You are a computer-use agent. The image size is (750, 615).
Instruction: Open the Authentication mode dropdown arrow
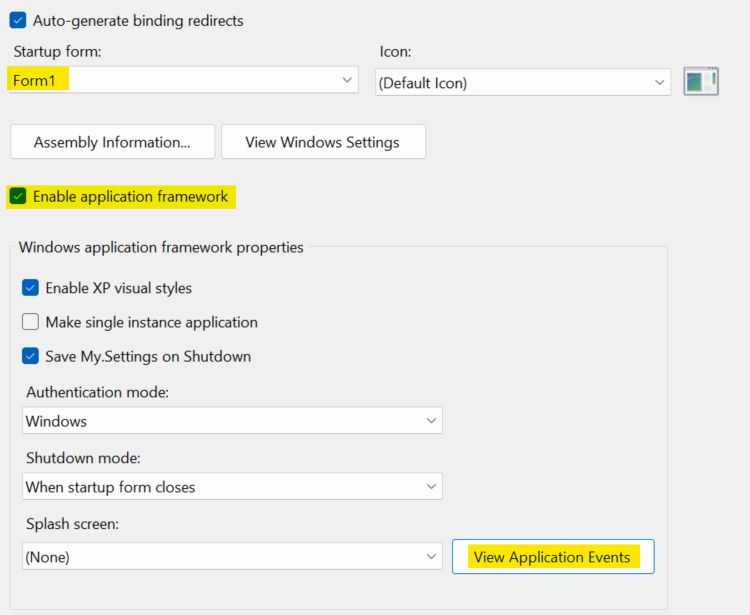point(431,421)
